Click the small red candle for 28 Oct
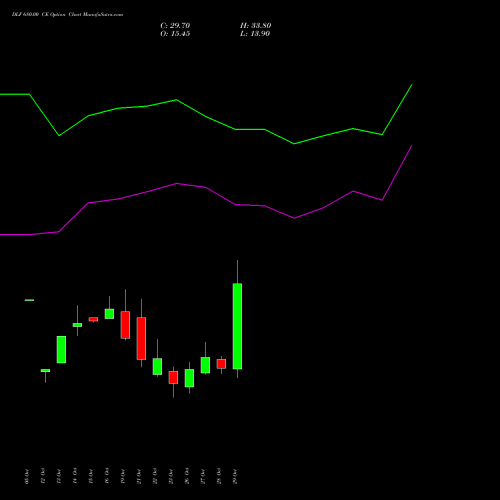Viewport: 500px width, 500px height. pyautogui.click(x=221, y=364)
